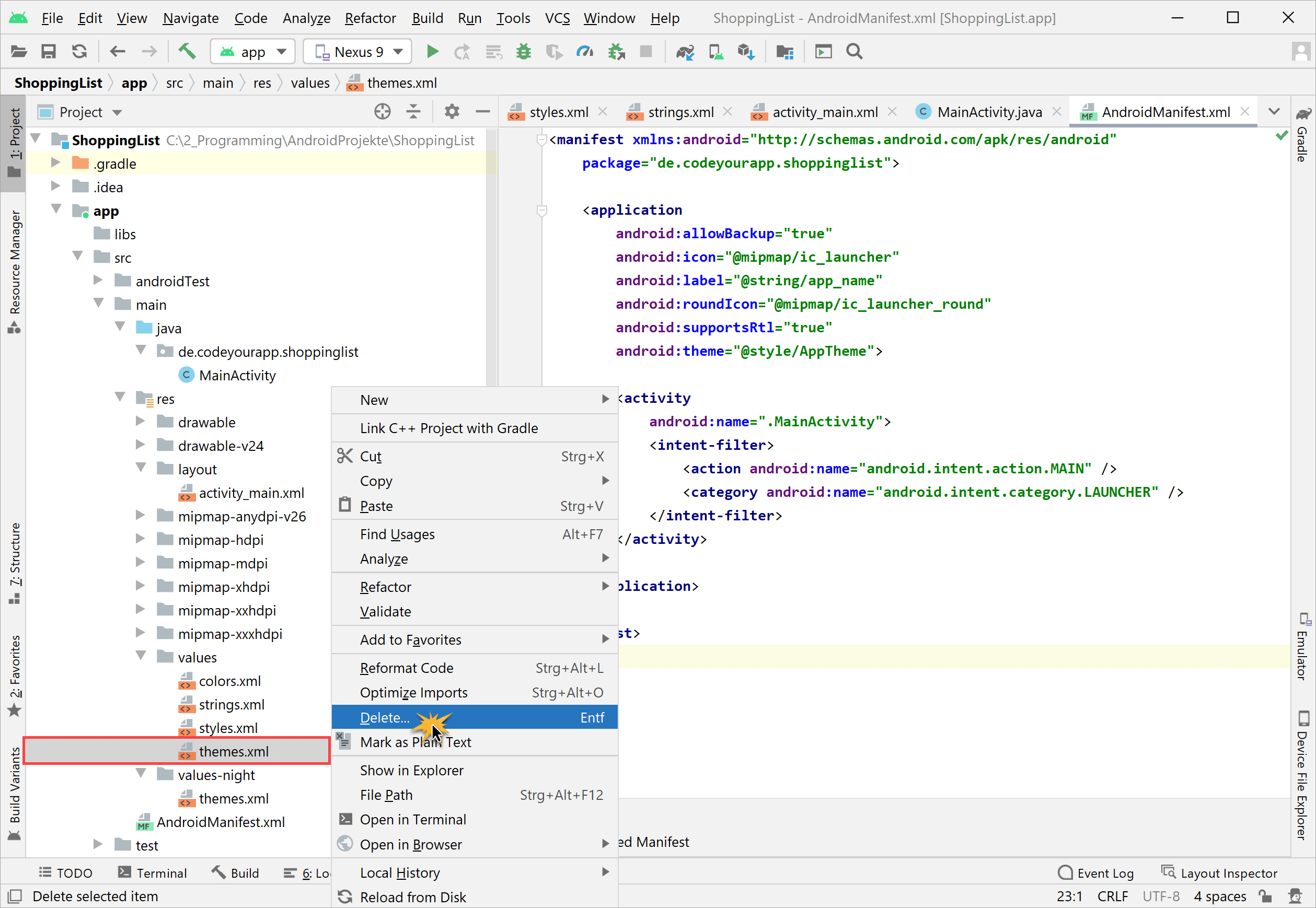Click the green Run app button
Screen dimensions: 1316x908
click(x=433, y=52)
